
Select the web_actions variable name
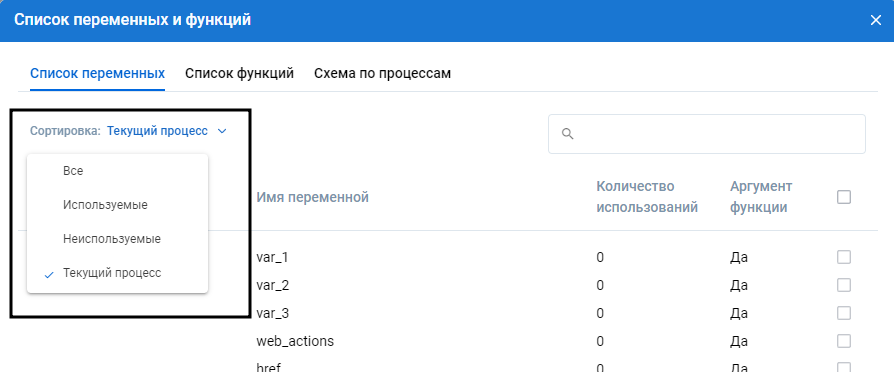pyautogui.click(x=295, y=341)
